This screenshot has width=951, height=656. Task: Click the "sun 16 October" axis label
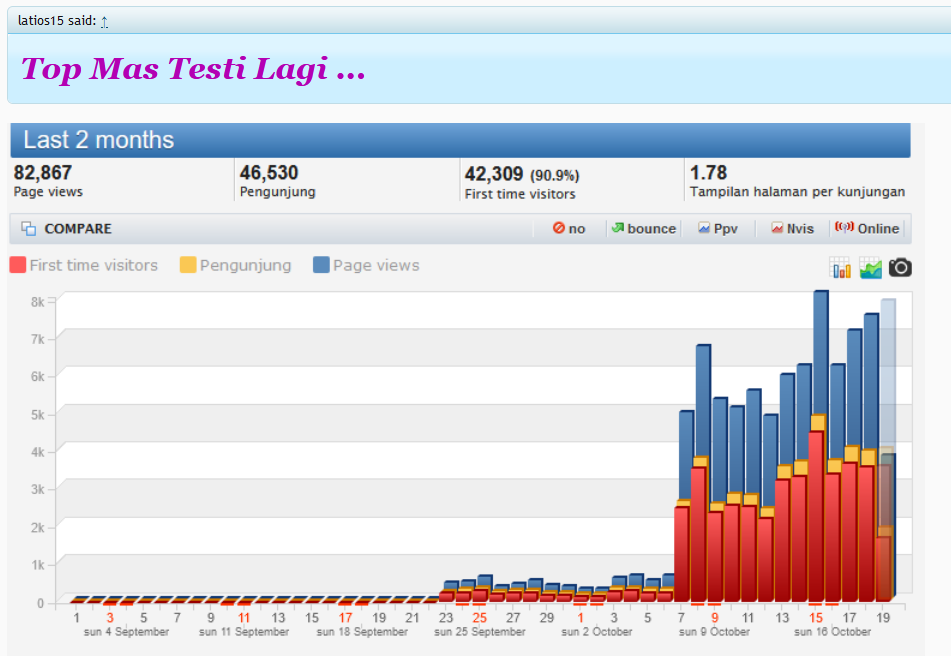point(833,632)
